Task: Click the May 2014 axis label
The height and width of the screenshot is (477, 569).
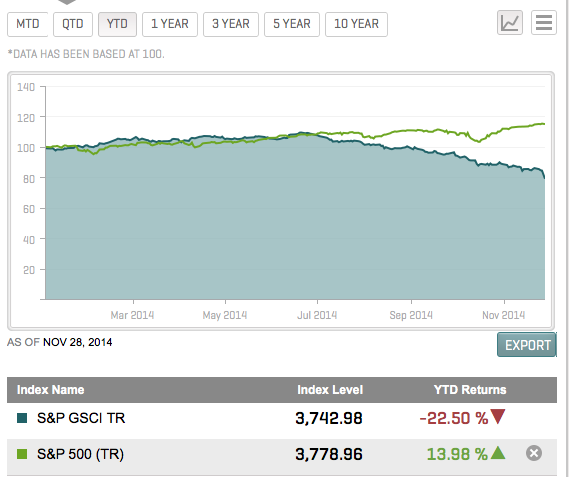Action: (225, 315)
